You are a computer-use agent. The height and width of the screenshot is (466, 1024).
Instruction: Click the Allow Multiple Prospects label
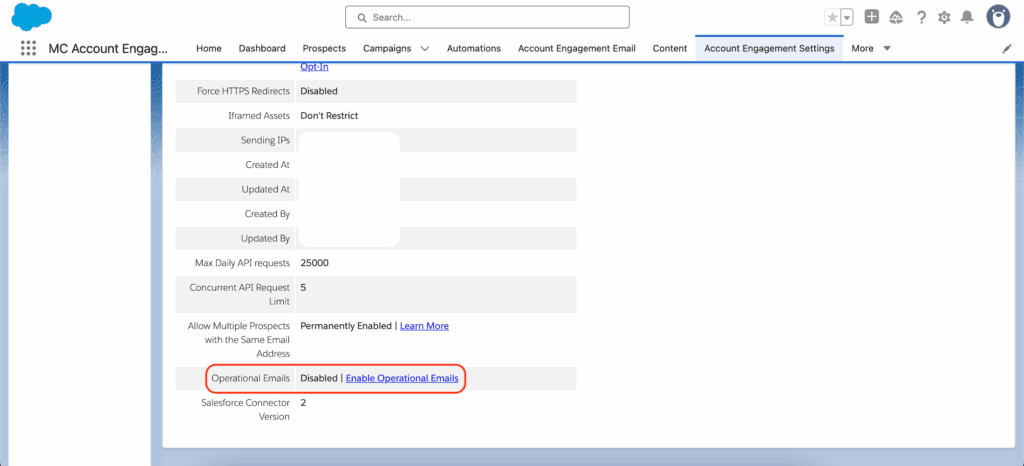click(x=238, y=339)
